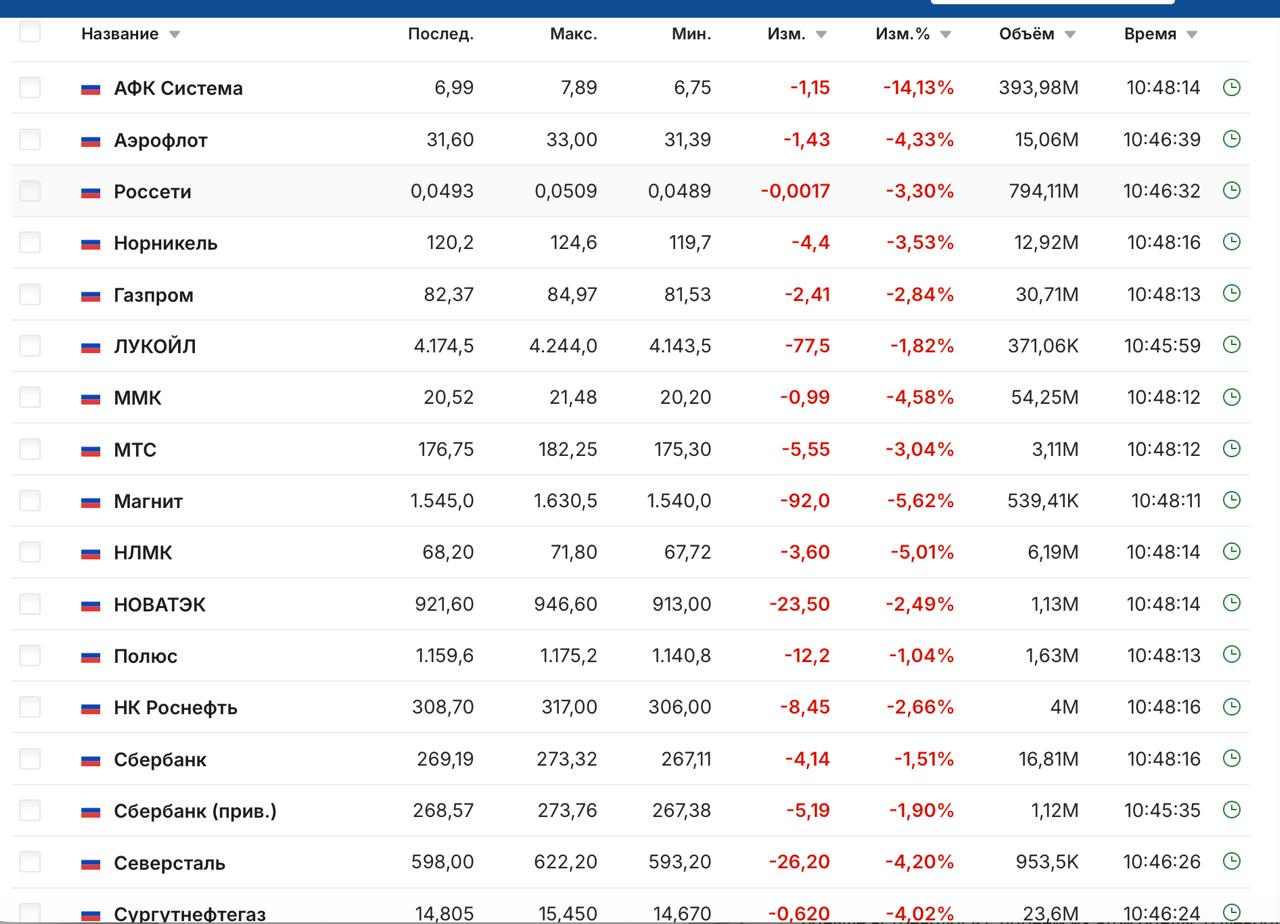Tick the checkbox for Аэрофлот

tap(30, 139)
